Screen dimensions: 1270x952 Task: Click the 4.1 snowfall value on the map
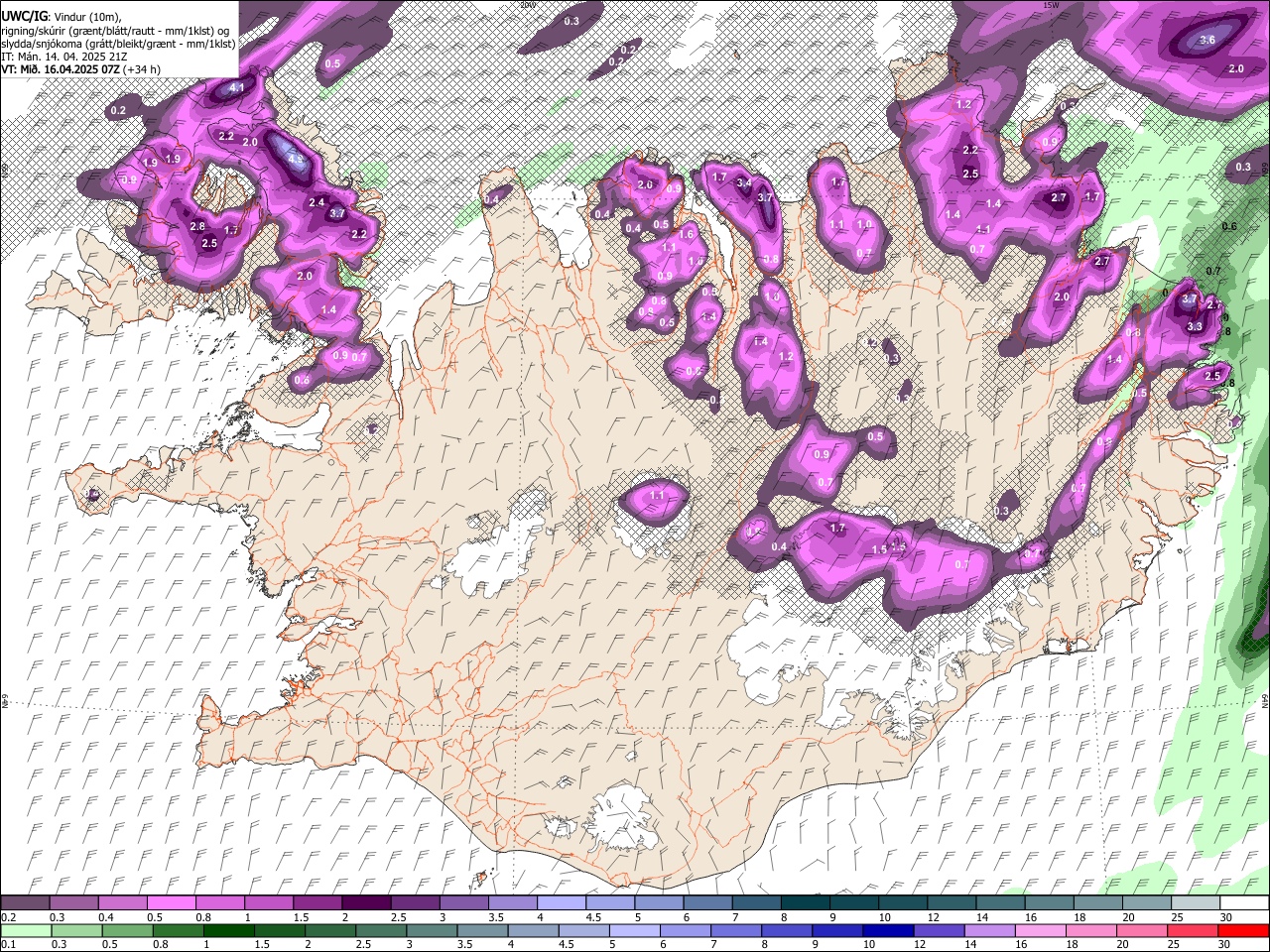237,88
